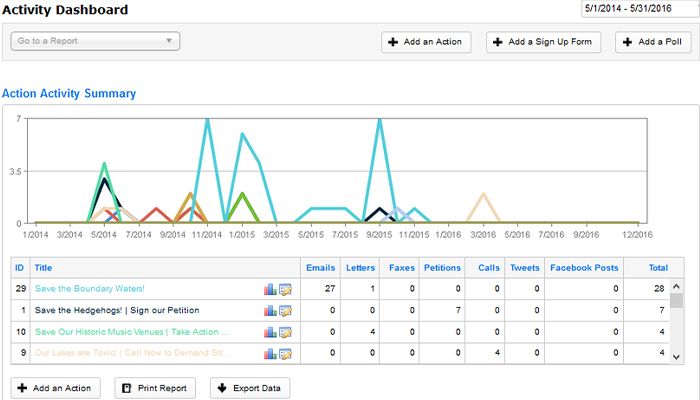Open bar chart icon for Save the Hedgehogs
The image size is (700, 400).
tap(270, 311)
